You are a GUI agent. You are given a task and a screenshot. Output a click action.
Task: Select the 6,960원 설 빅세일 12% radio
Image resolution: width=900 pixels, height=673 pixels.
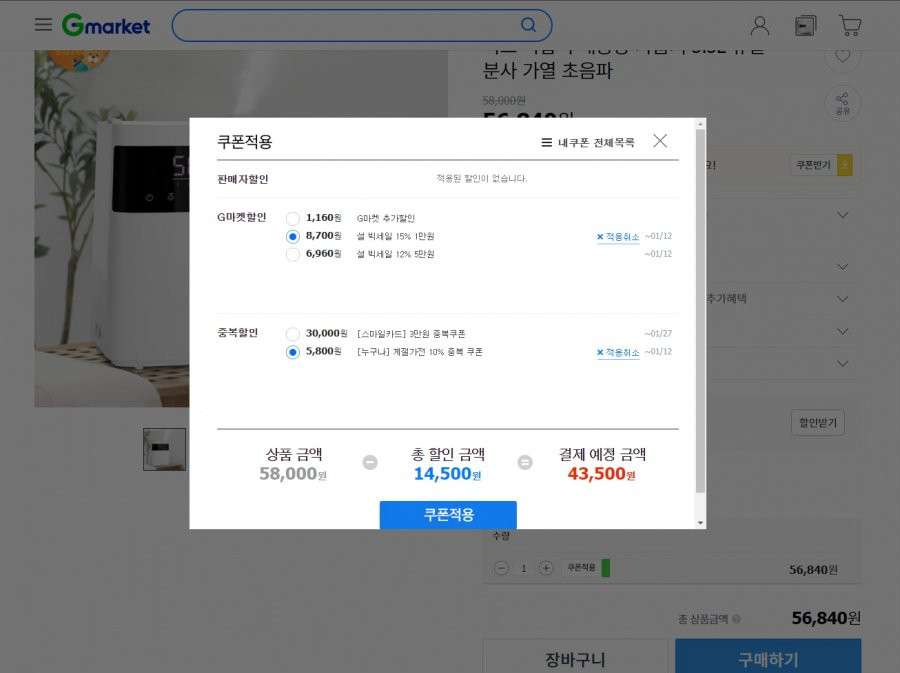pos(293,254)
